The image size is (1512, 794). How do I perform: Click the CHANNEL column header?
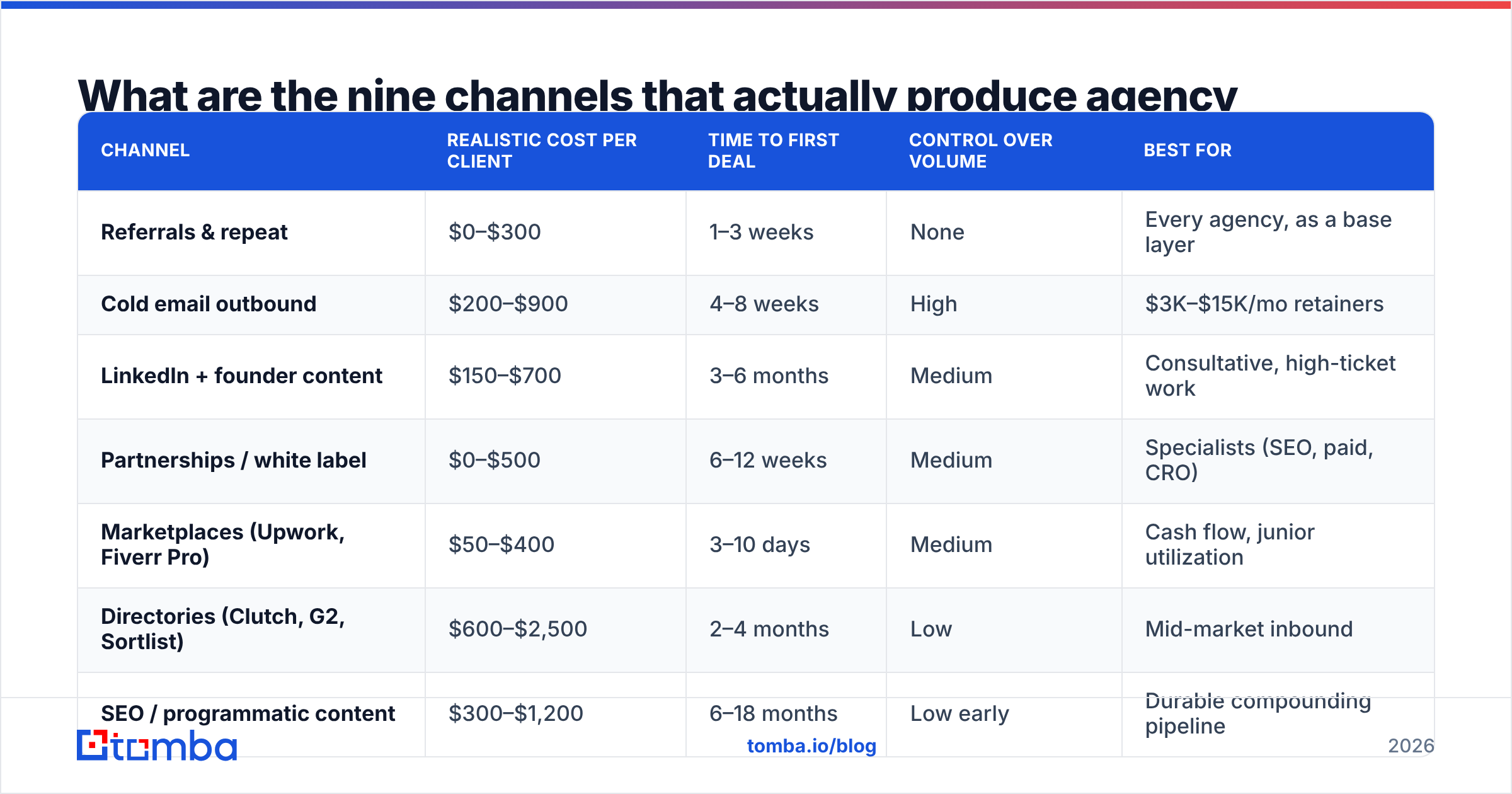coord(146,150)
